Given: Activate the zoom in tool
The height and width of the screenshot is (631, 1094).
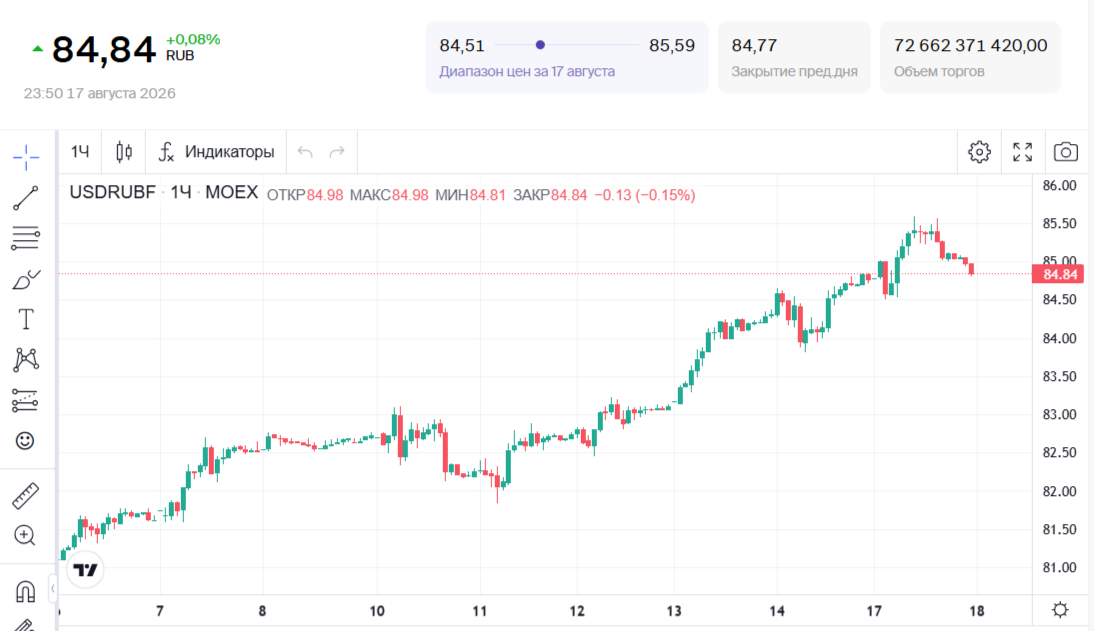Looking at the screenshot, I should 25,535.
